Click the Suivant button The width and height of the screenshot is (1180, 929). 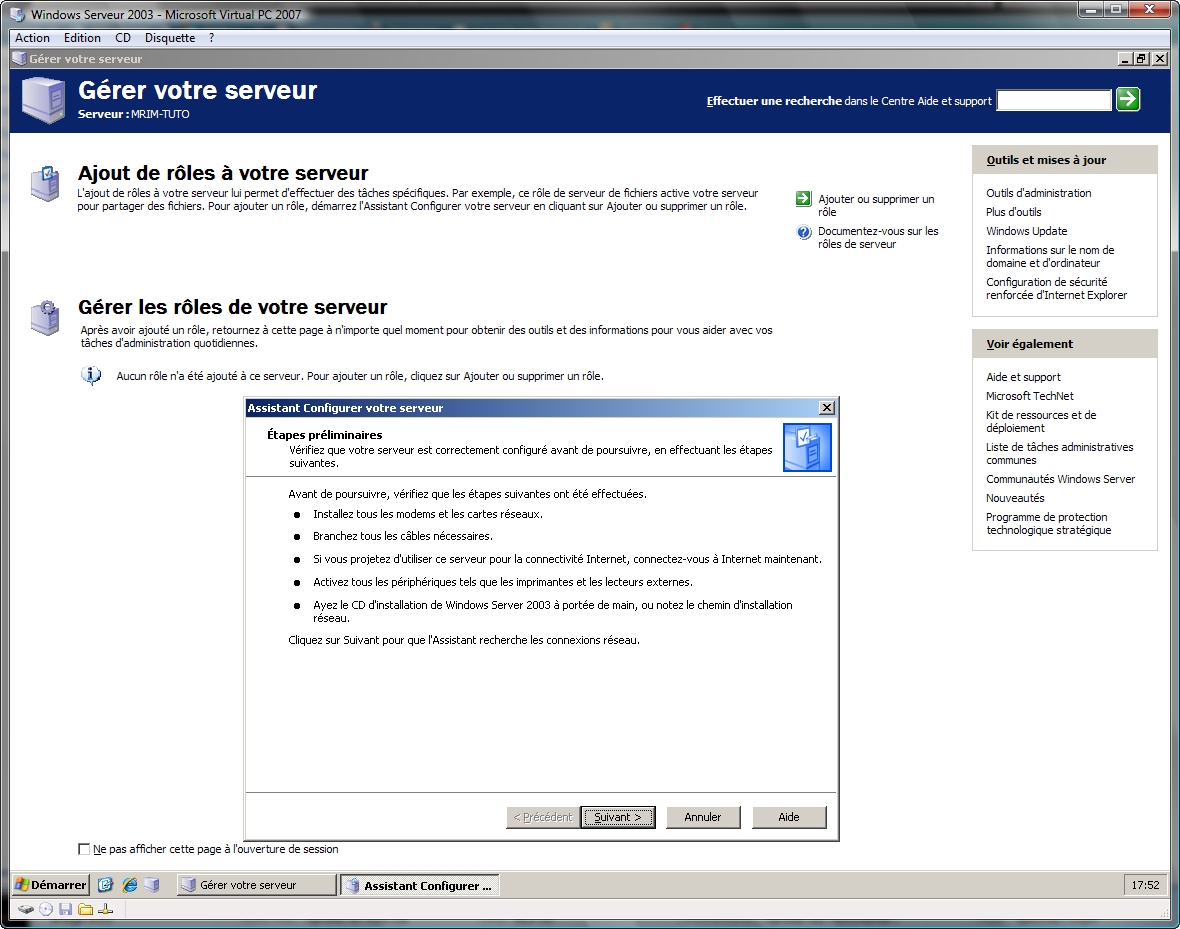[618, 817]
